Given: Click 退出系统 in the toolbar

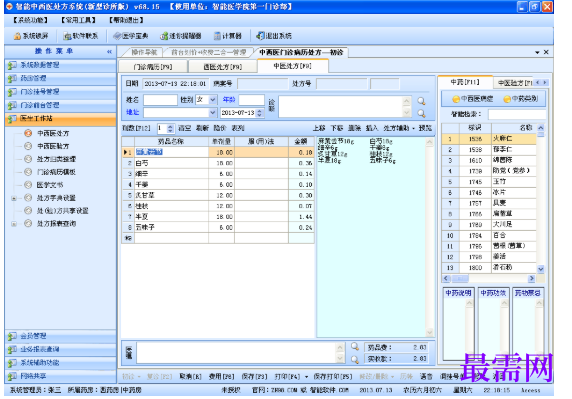Looking at the screenshot, I should tap(274, 36).
